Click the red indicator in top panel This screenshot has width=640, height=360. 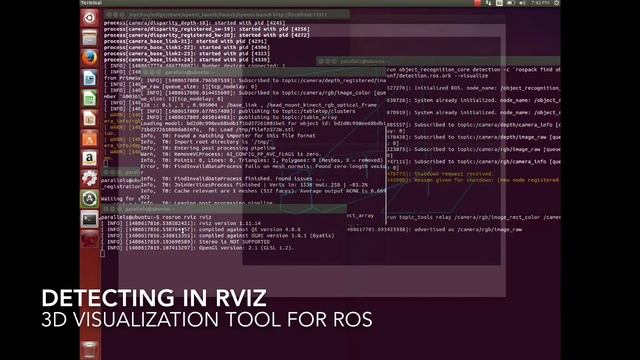pyautogui.click(x=478, y=3)
